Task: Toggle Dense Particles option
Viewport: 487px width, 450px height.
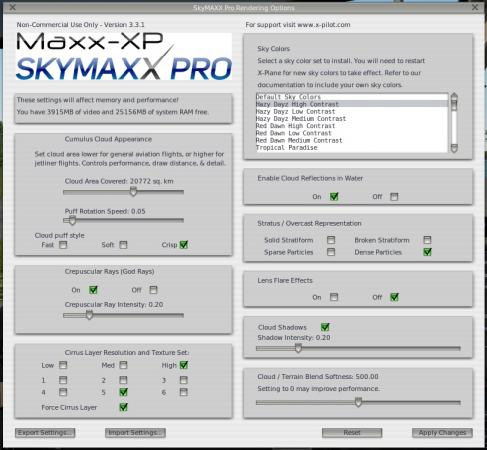Action: coord(427,252)
